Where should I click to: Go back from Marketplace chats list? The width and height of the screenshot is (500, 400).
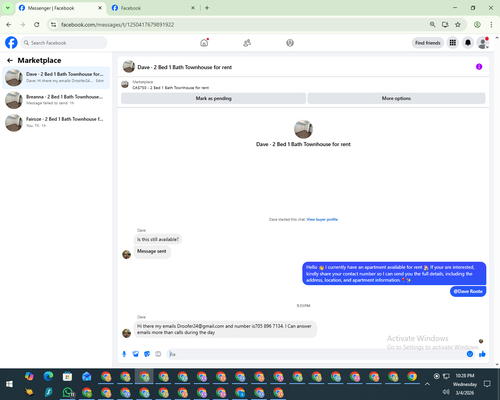[x=10, y=60]
